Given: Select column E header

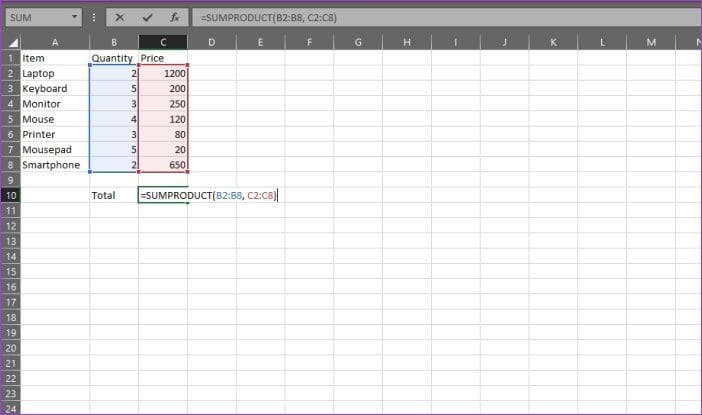Looking at the screenshot, I should tap(261, 42).
